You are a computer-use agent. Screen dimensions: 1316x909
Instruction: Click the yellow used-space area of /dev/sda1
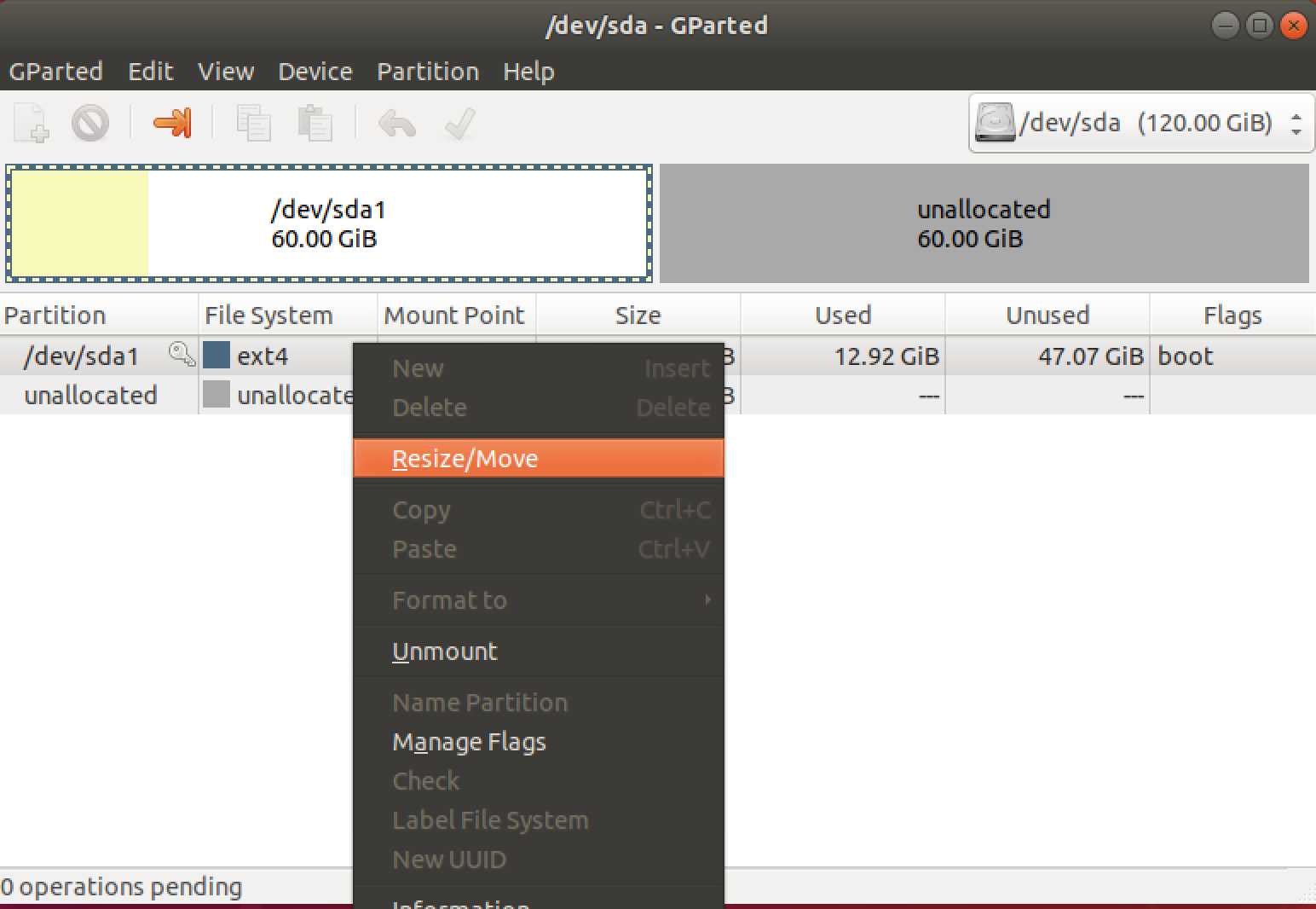[x=79, y=223]
